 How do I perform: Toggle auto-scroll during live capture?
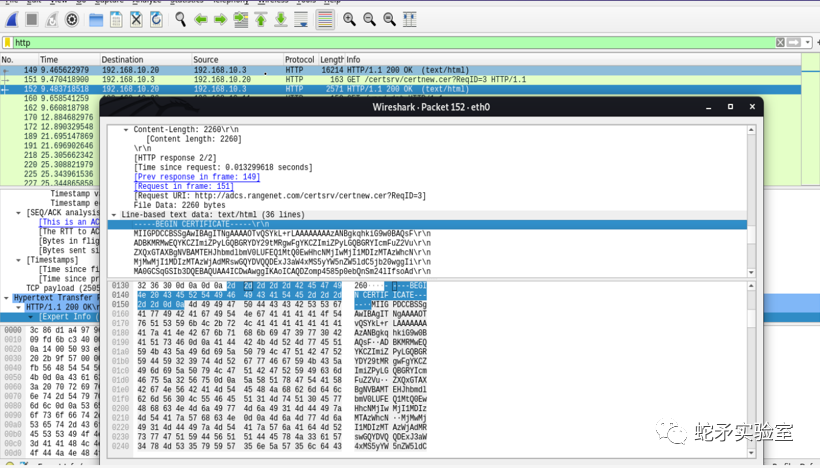(301, 20)
